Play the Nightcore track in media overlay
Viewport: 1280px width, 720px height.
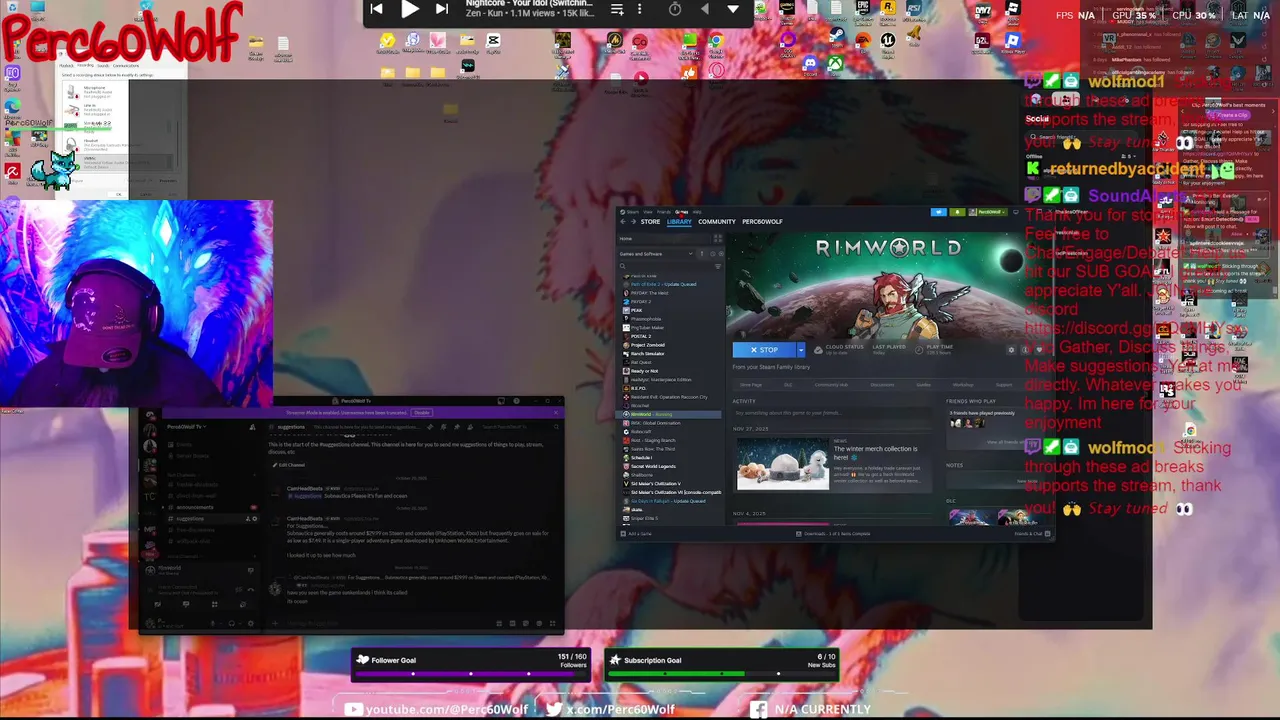tap(410, 9)
